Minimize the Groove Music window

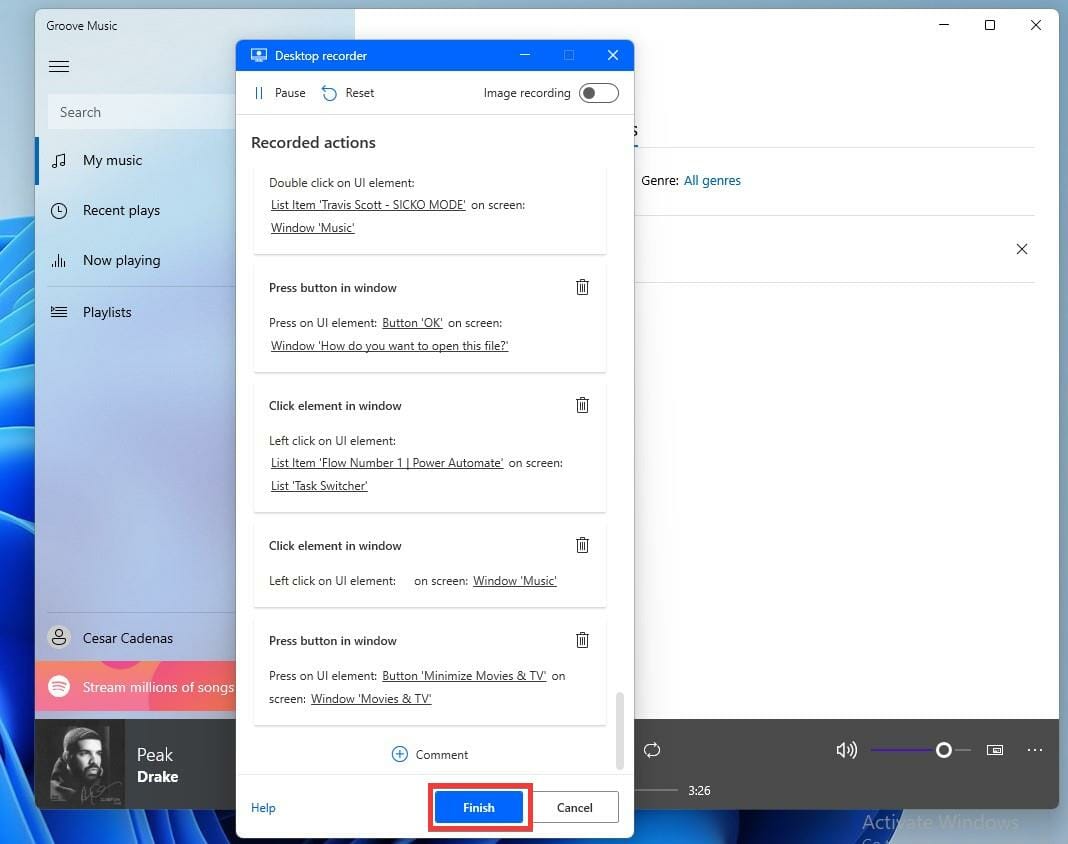(944, 25)
